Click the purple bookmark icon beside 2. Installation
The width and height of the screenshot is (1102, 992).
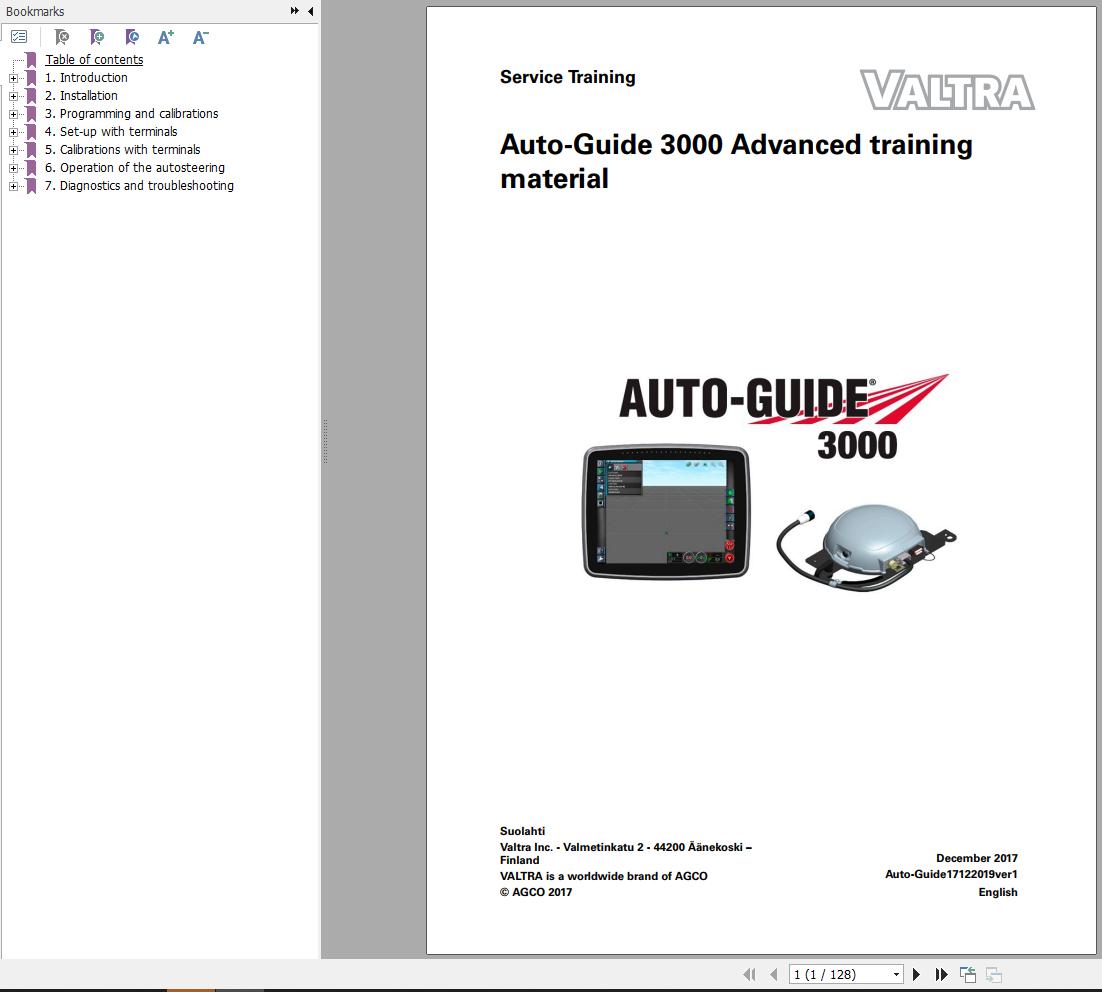coord(31,96)
